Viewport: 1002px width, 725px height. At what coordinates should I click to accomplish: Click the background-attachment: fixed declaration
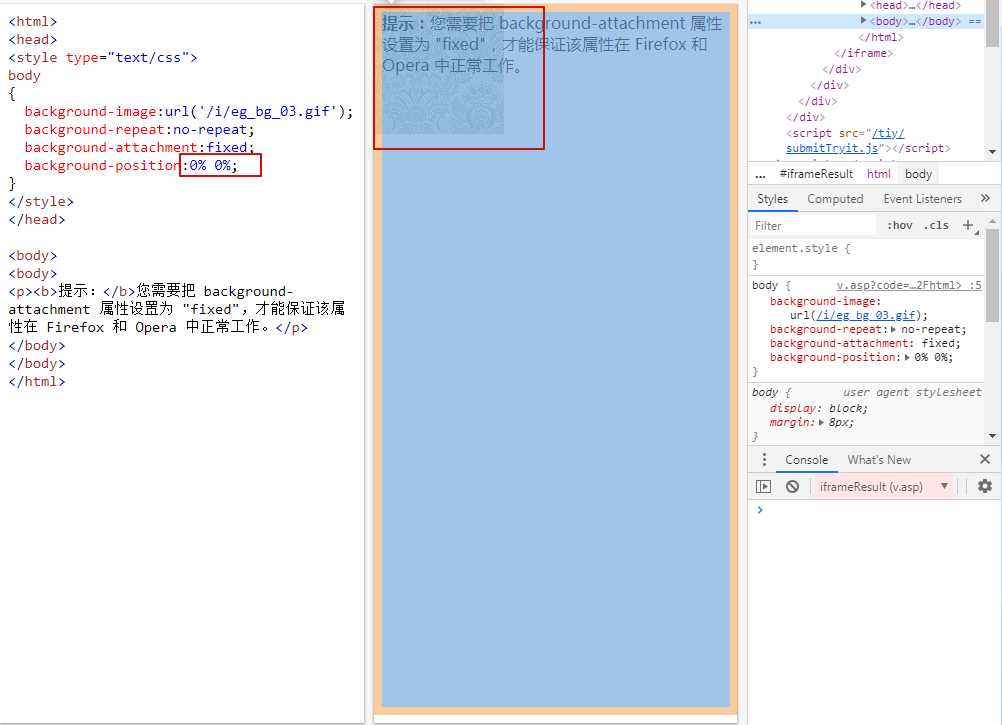coord(865,344)
